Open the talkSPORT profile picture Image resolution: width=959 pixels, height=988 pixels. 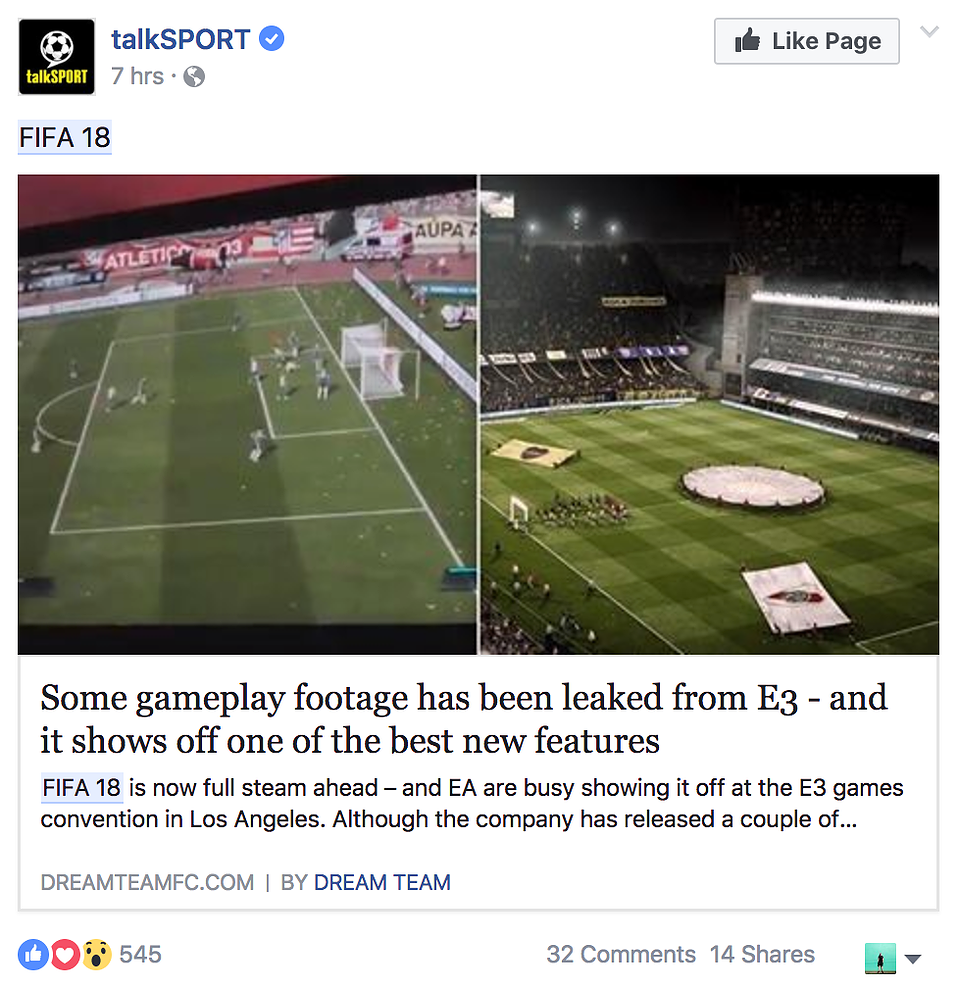coord(57,57)
